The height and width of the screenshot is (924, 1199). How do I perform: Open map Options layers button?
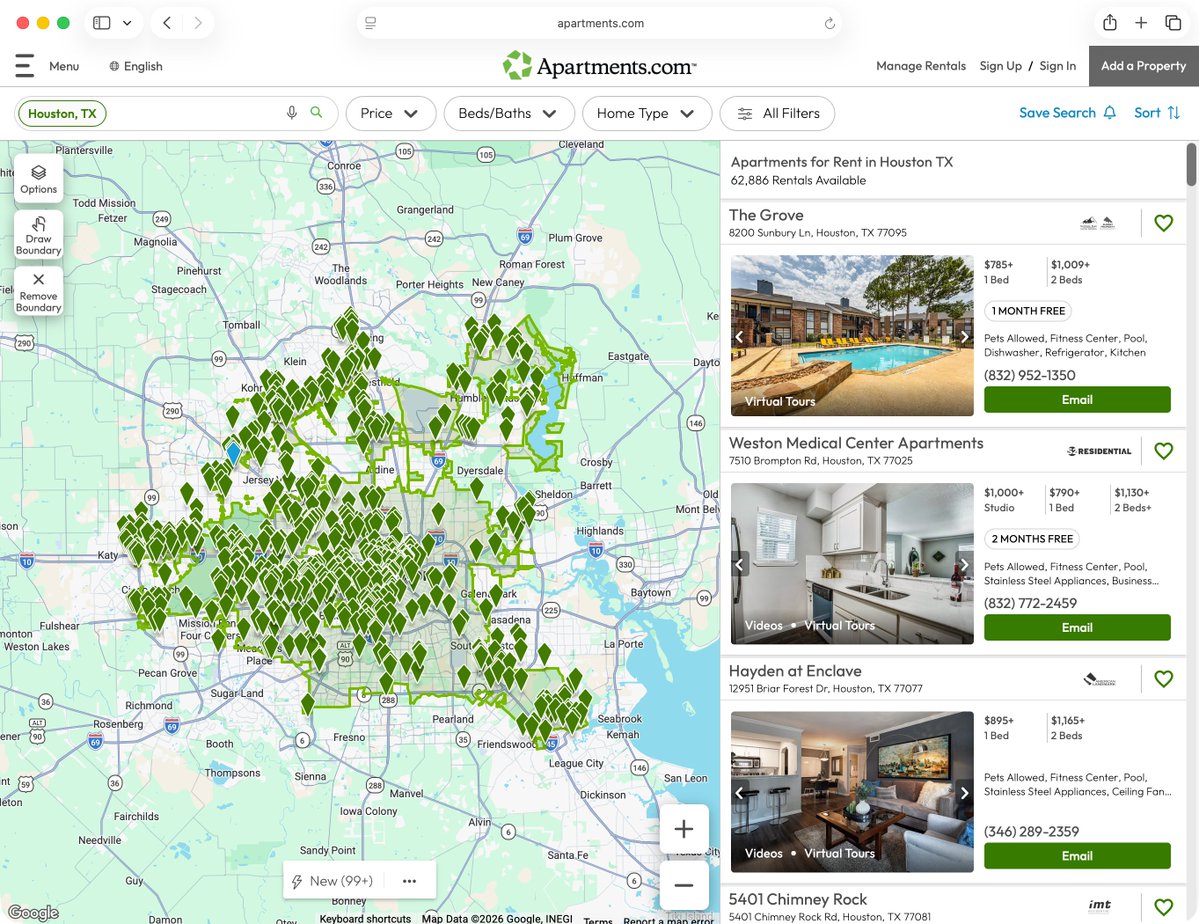38,178
